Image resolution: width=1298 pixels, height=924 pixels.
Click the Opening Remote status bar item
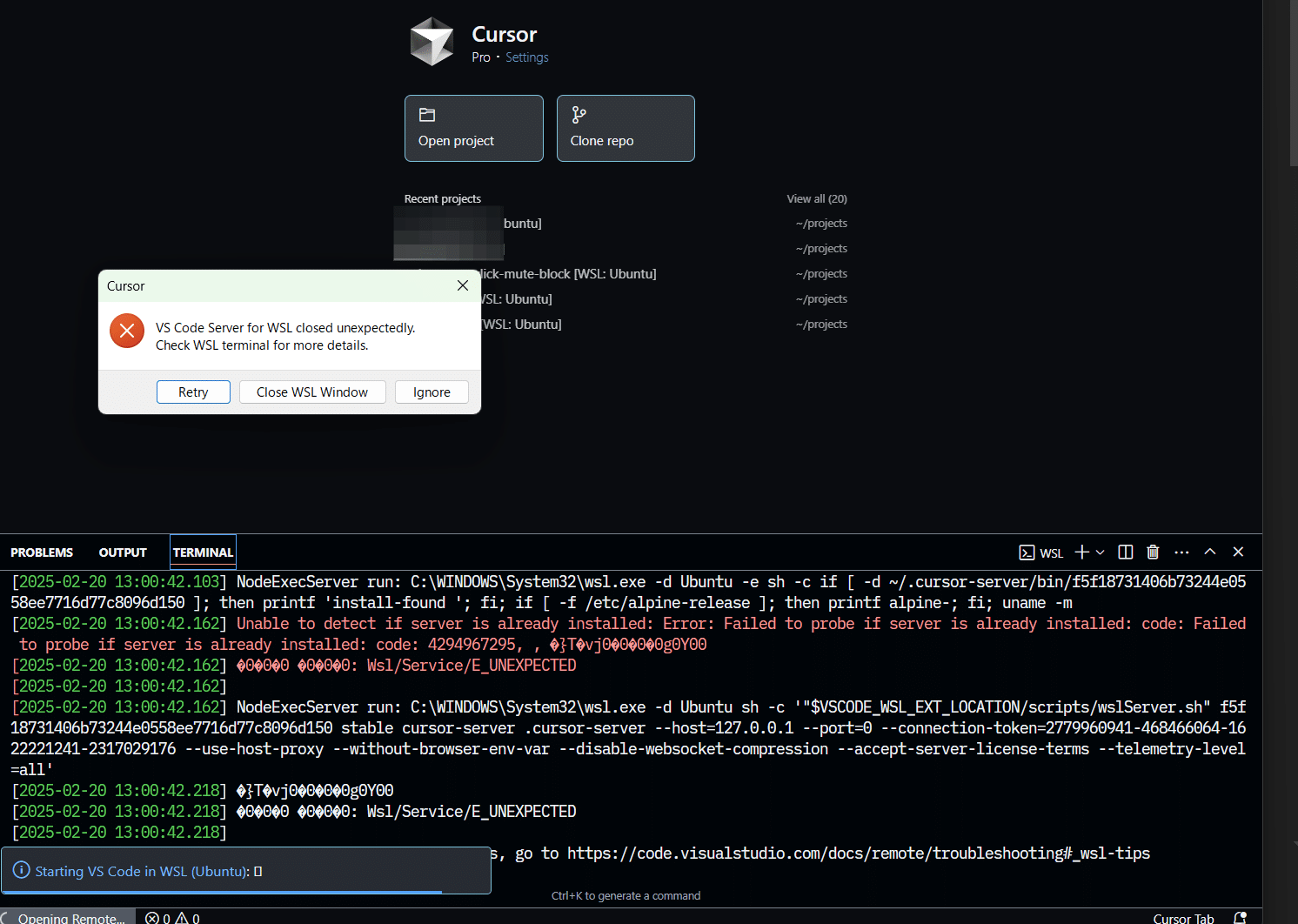click(x=68, y=918)
